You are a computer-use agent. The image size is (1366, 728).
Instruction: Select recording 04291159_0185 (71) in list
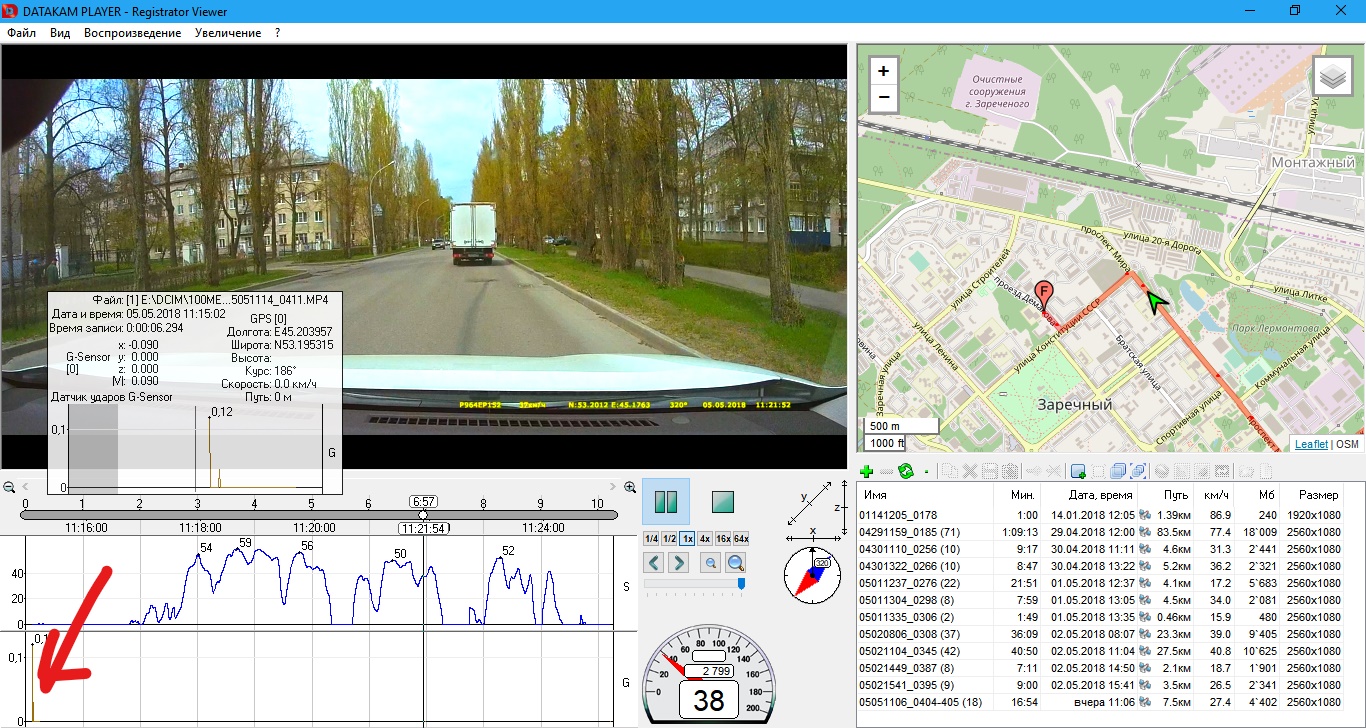[909, 532]
